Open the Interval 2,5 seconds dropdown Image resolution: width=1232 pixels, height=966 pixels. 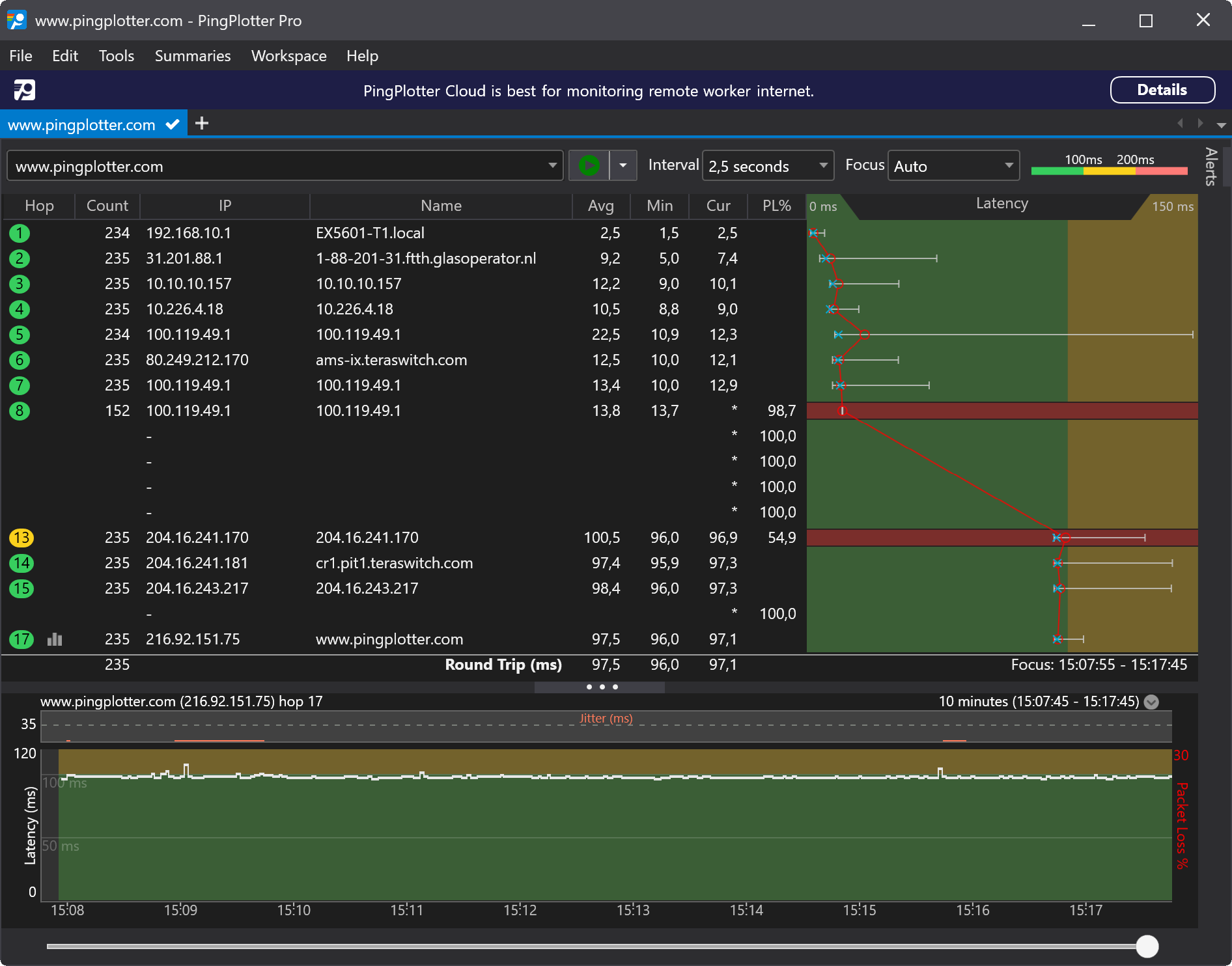click(768, 166)
